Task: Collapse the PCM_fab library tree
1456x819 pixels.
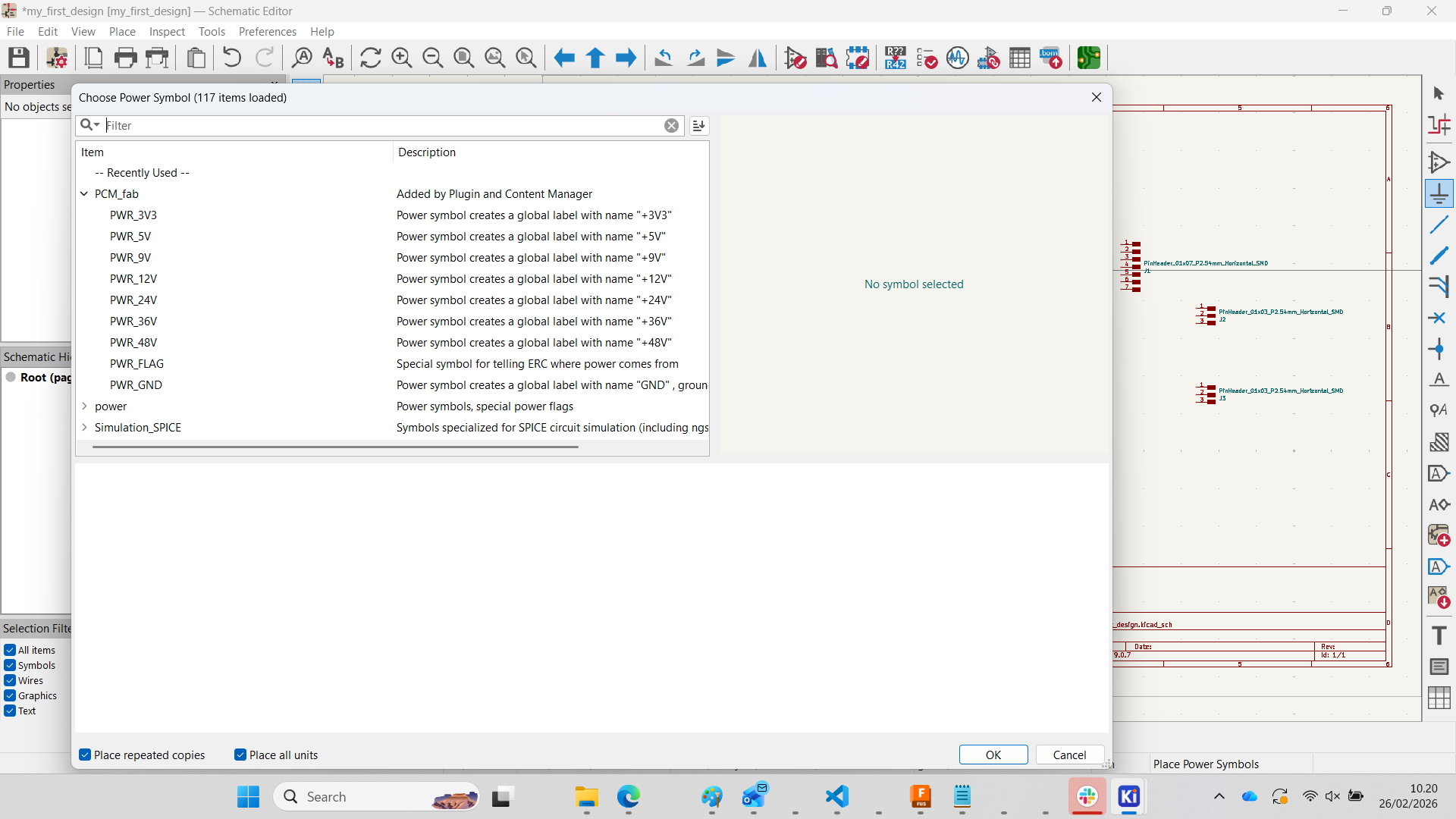Action: tap(84, 194)
